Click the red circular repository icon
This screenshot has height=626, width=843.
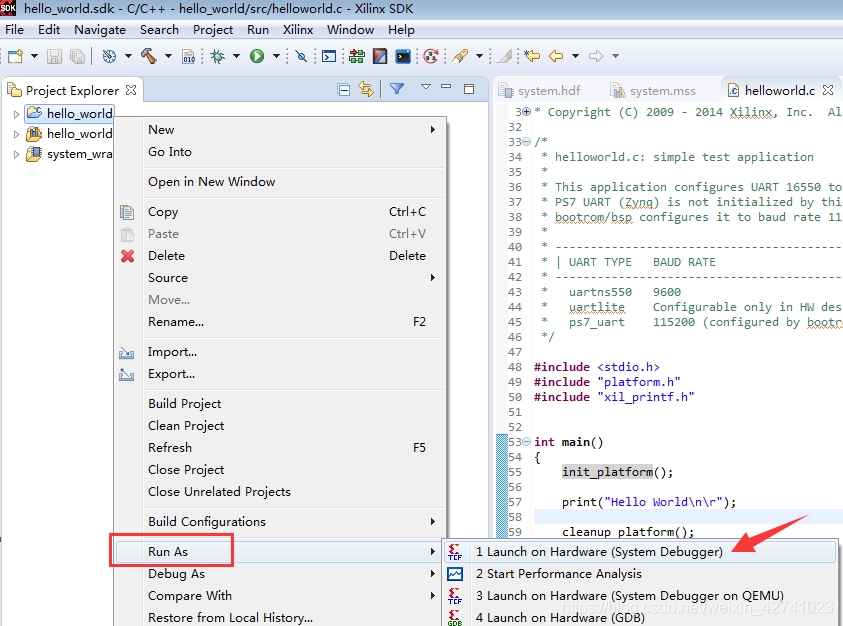(x=431, y=56)
